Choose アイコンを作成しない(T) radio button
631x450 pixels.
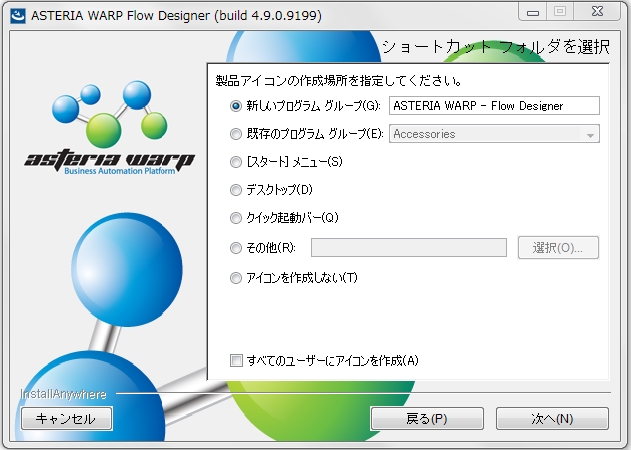(x=236, y=278)
